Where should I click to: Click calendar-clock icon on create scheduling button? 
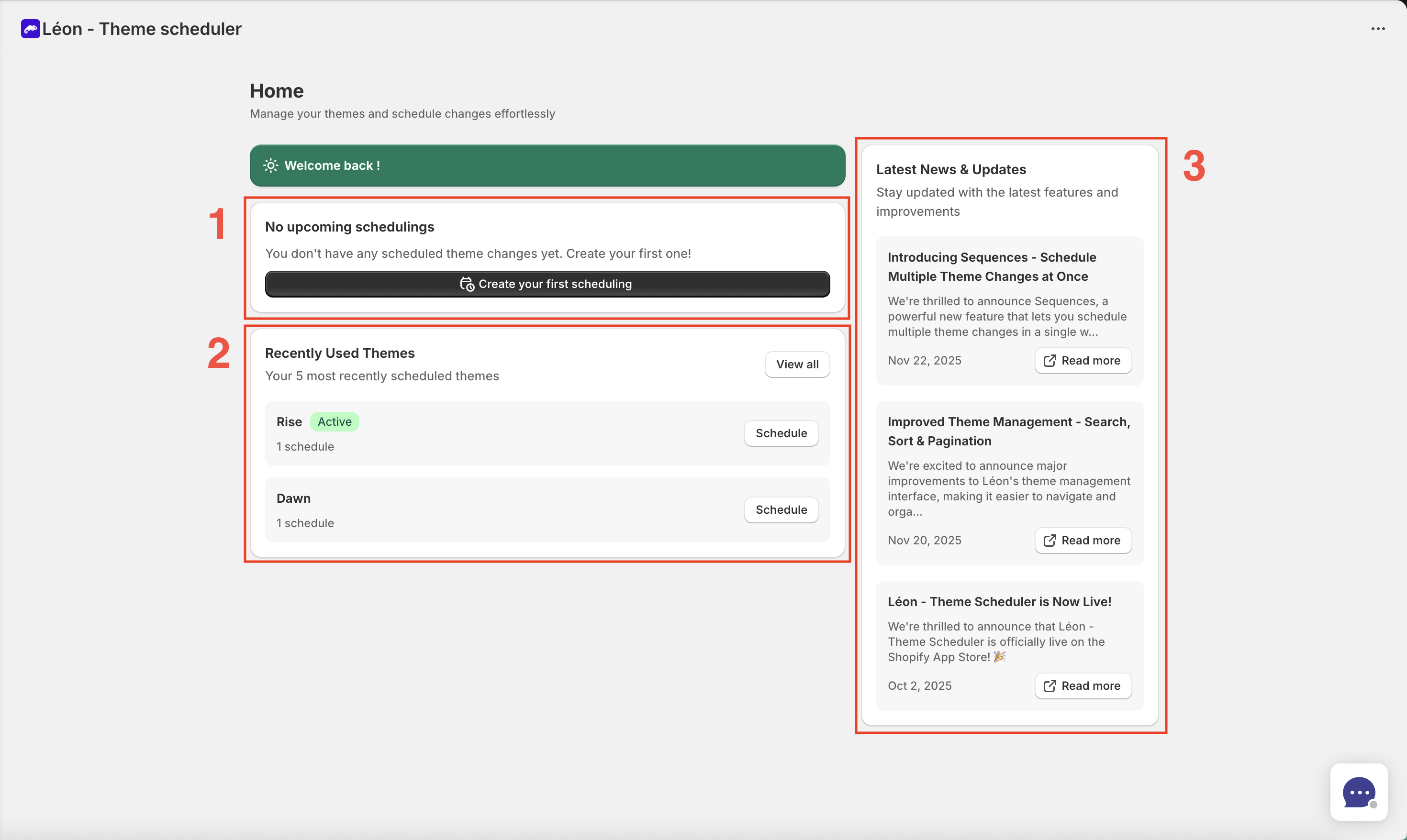pyautogui.click(x=467, y=284)
